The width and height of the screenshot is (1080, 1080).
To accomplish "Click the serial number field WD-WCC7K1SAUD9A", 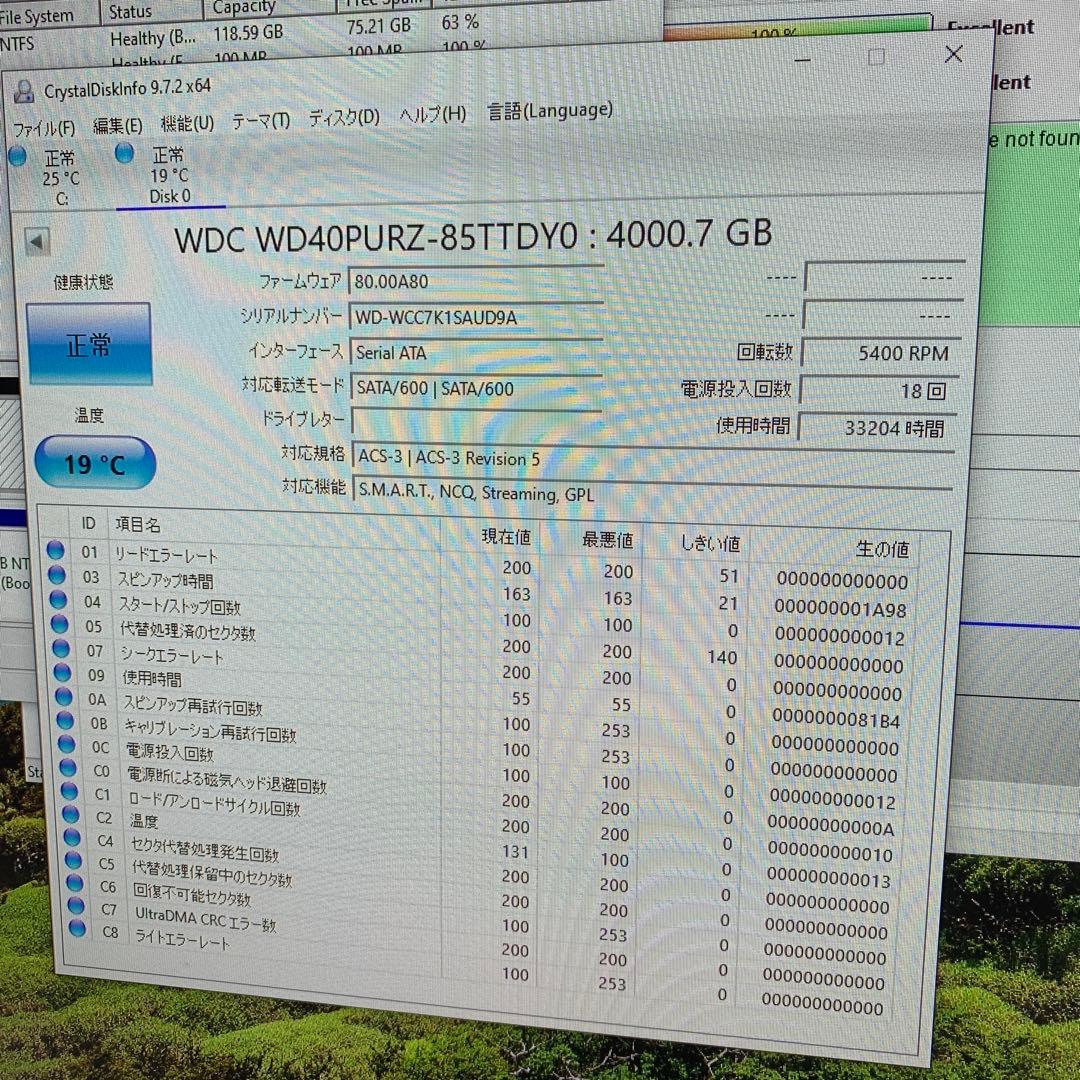I will 476,317.
